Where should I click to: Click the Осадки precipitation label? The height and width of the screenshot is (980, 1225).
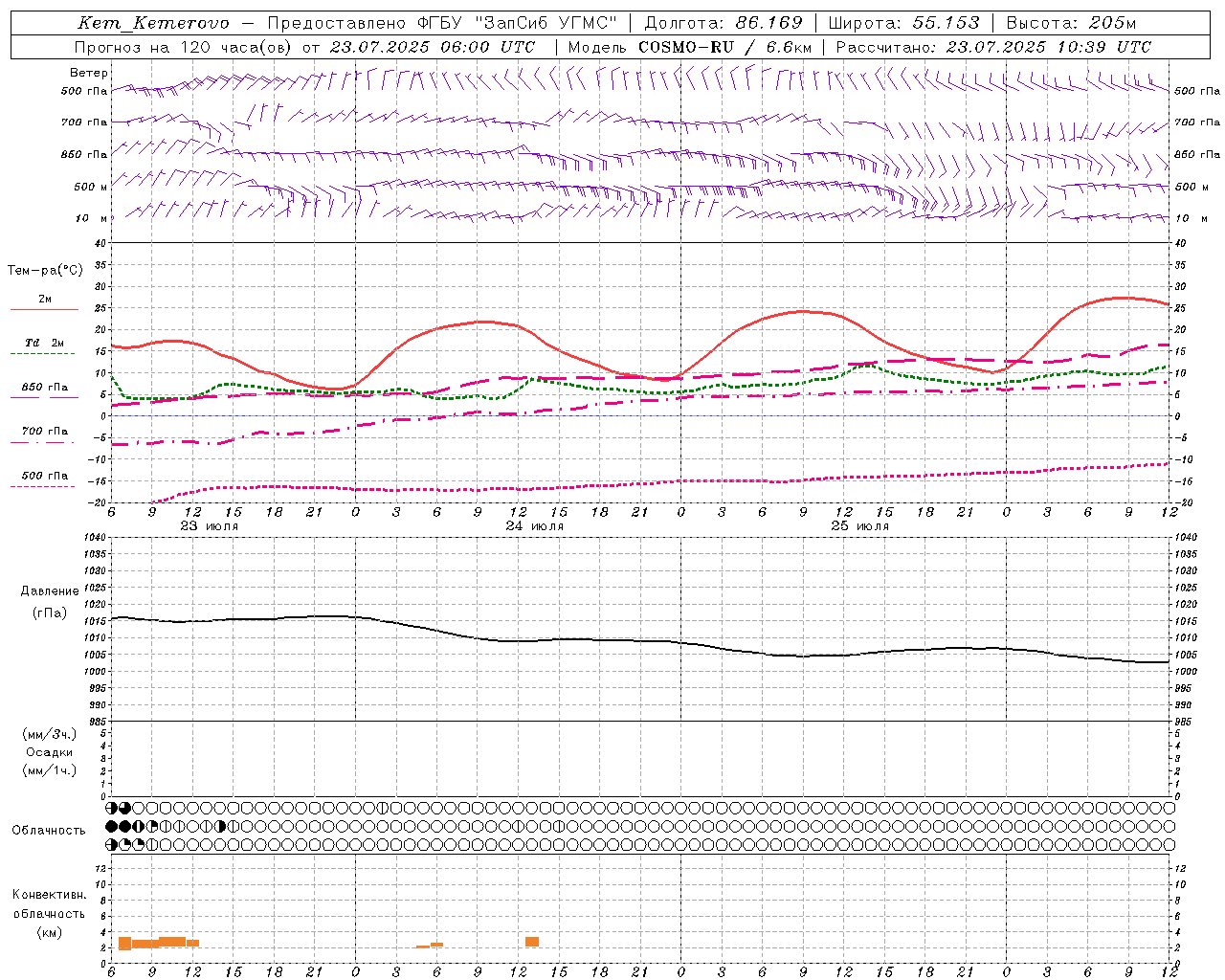pos(50,752)
